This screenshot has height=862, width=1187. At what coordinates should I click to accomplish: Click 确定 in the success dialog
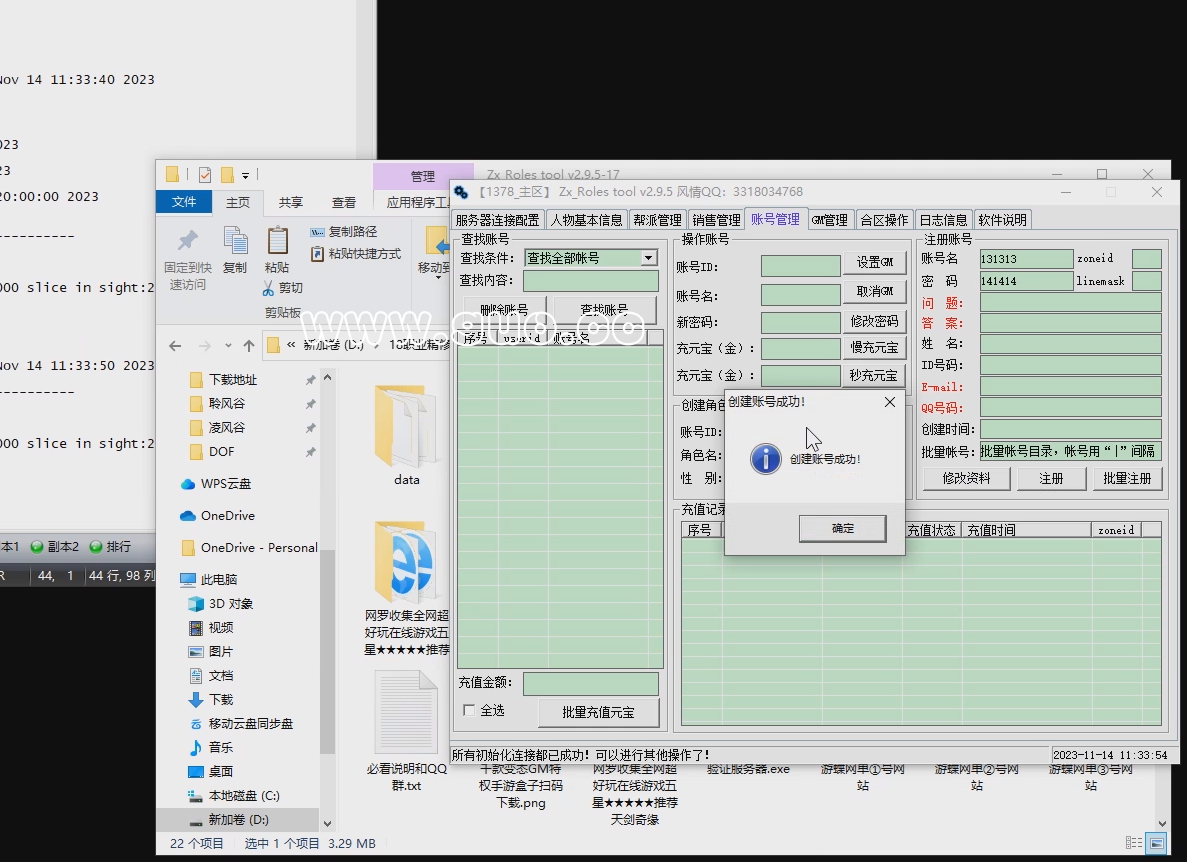842,529
